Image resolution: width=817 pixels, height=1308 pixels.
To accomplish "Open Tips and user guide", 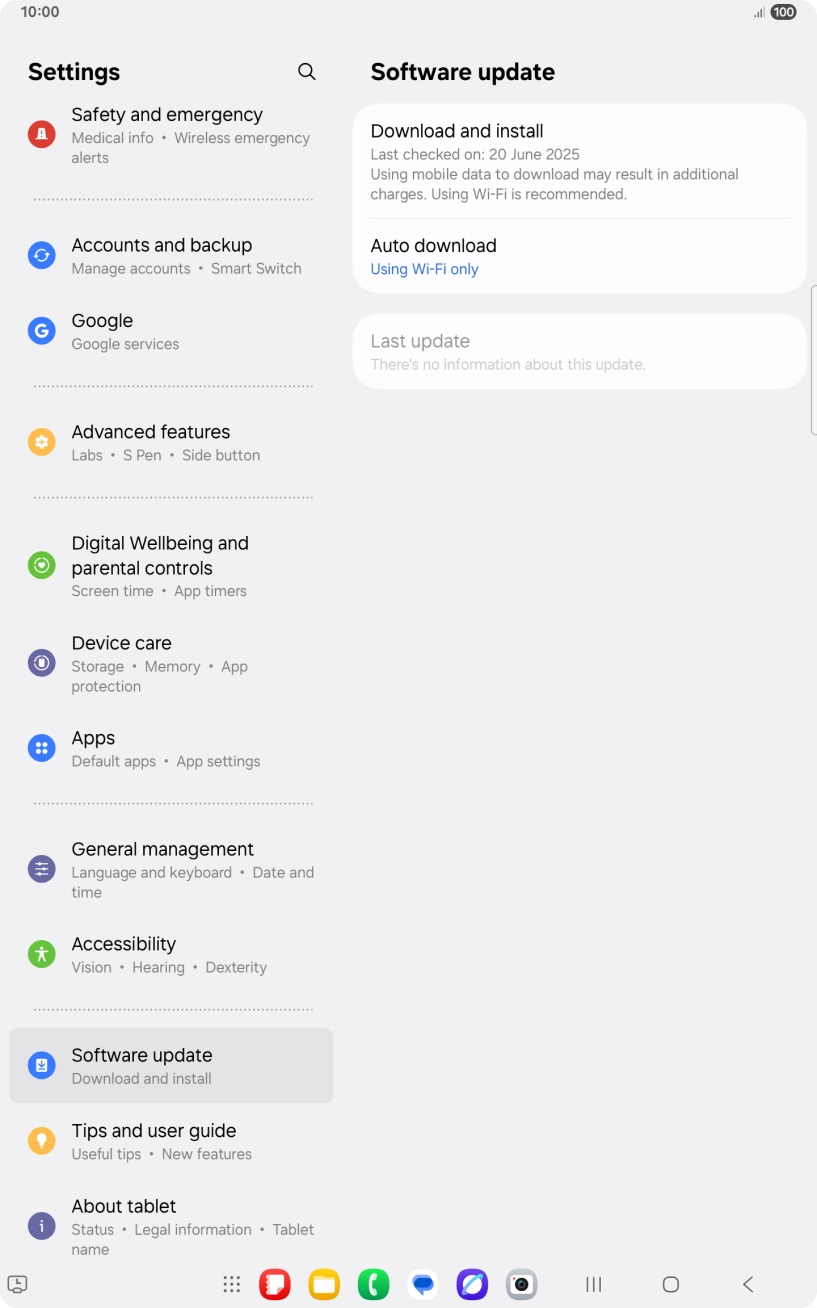I will pyautogui.click(x=171, y=1141).
